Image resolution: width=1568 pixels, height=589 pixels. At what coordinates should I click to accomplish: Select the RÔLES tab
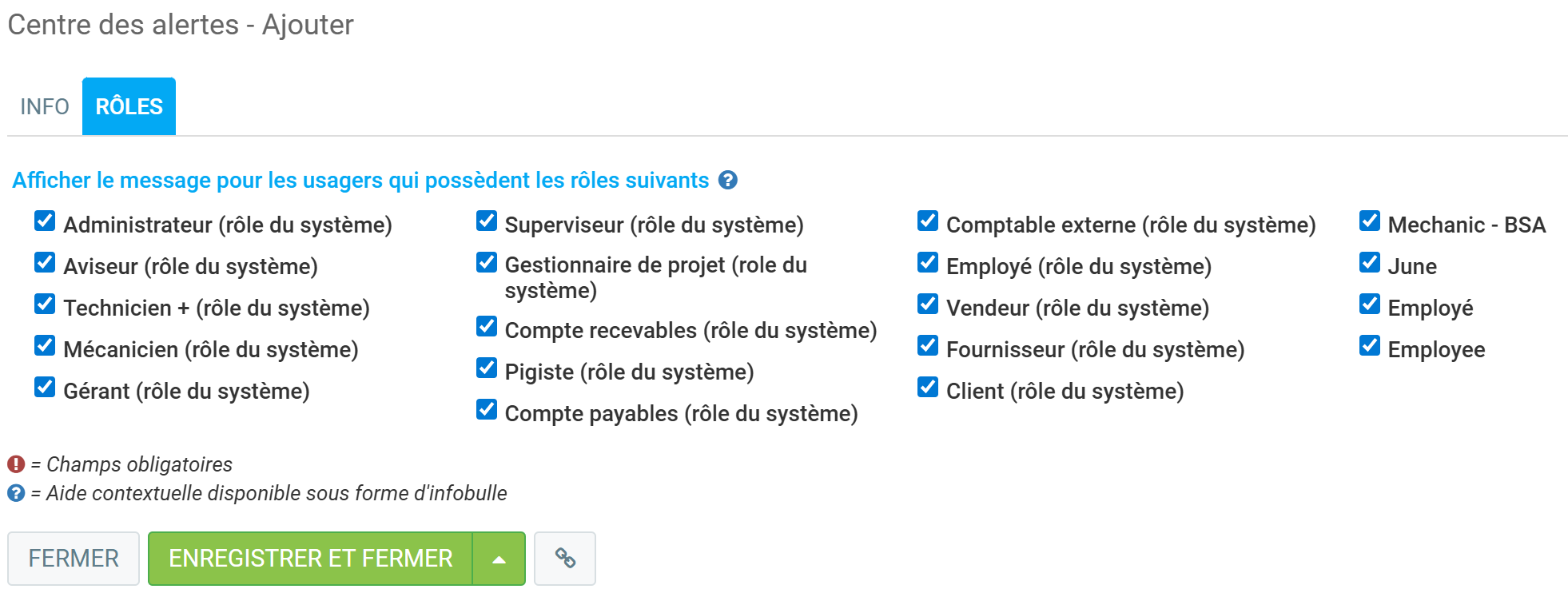(x=129, y=106)
